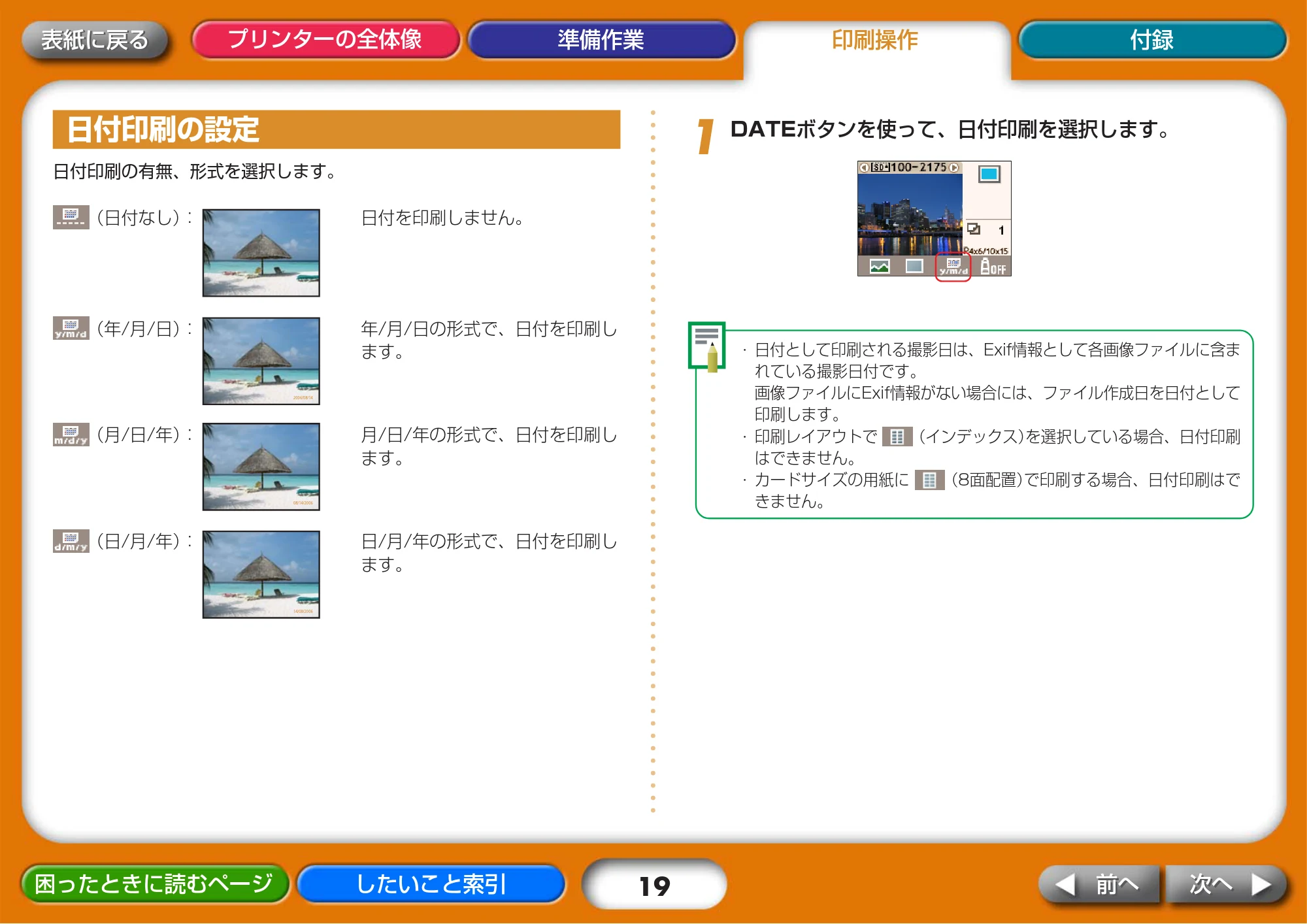Click the 日付印刷の設定 heading
This screenshot has width=1307, height=924.
tap(337, 129)
